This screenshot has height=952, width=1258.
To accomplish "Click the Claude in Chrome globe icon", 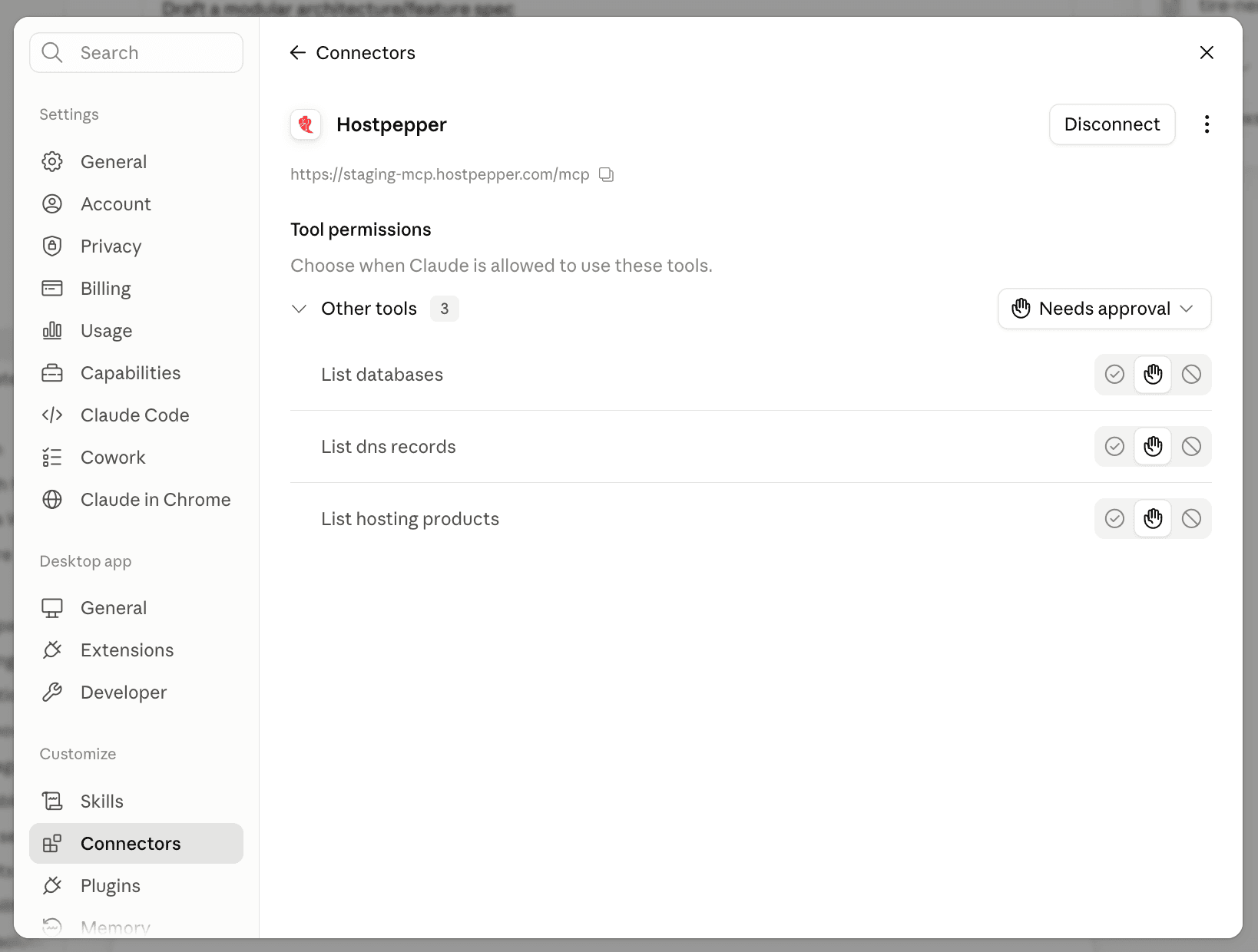I will [52, 500].
